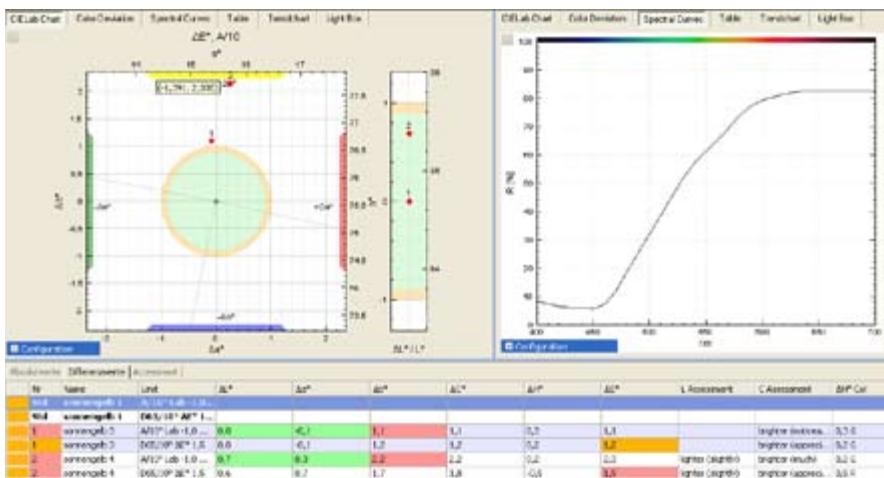
Task: Click the small square icon above the CIELab chart
Action: coord(12,38)
